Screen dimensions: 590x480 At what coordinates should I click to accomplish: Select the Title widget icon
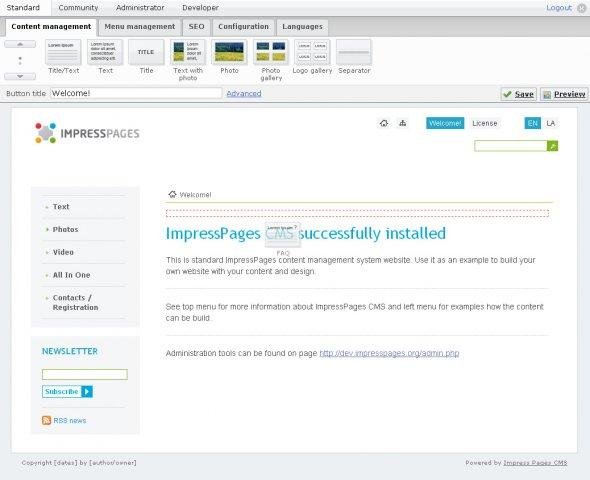[146, 52]
